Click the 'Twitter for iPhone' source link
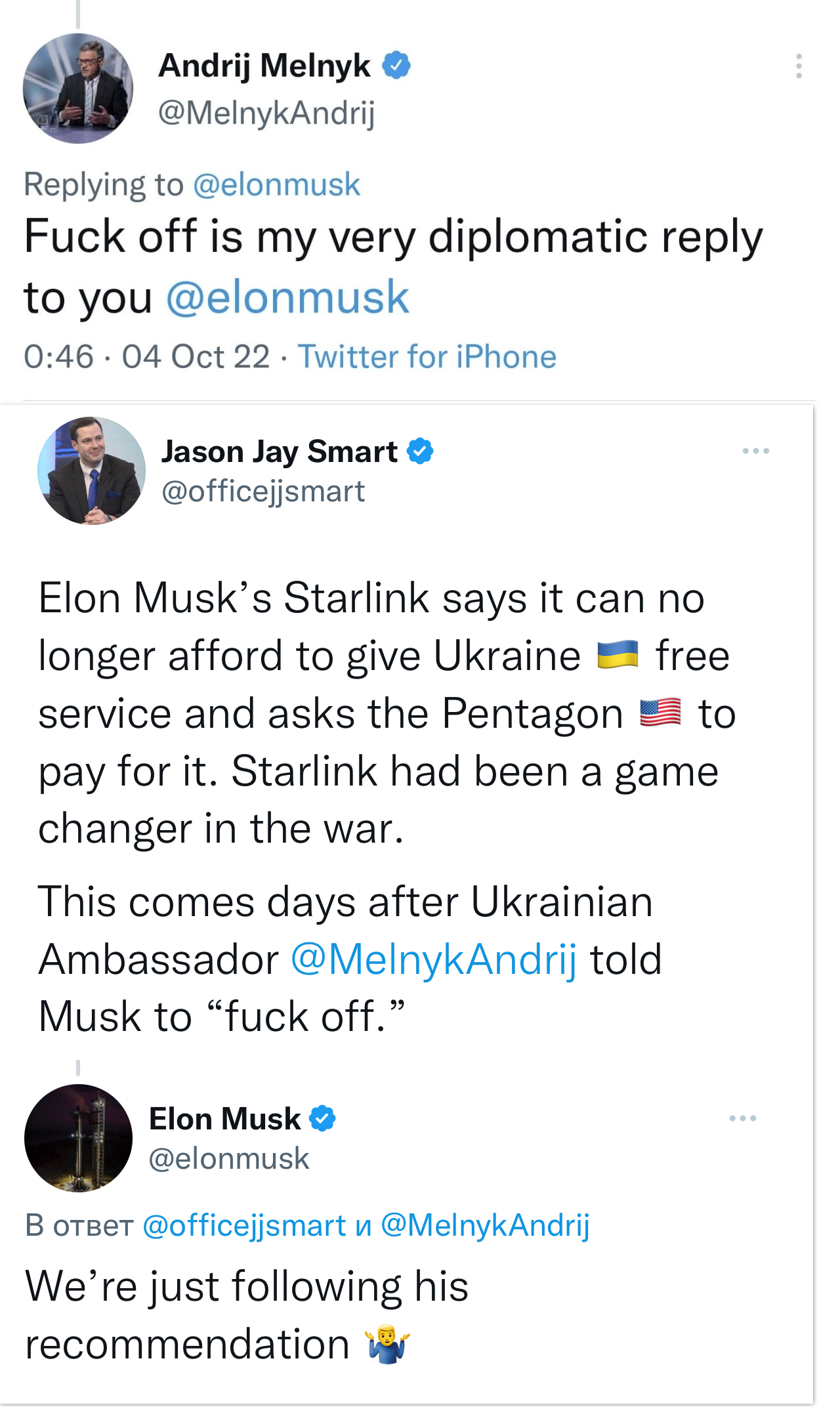840x1407 pixels. point(427,357)
